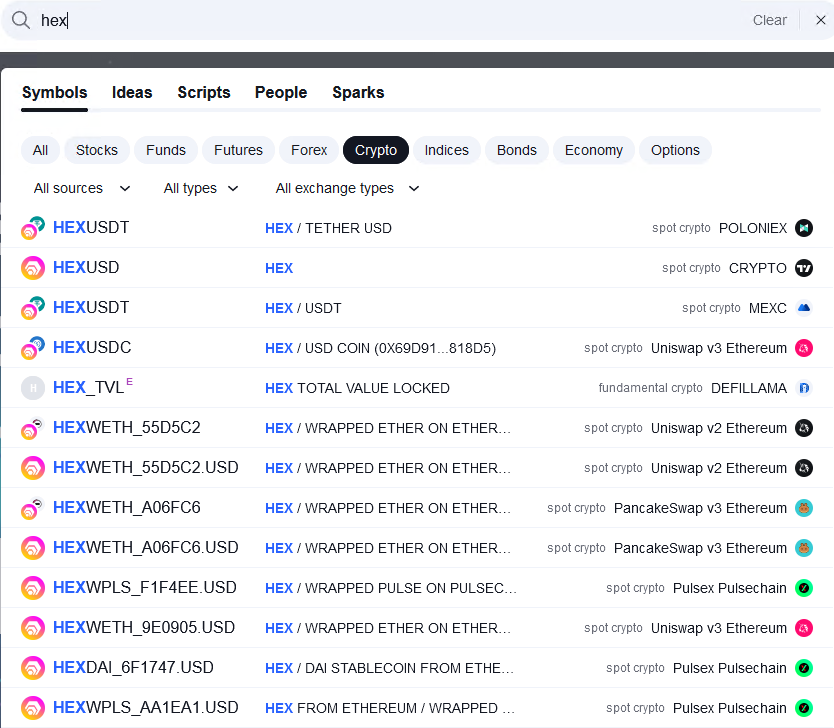Click HEX icon beside HEXWPLS_F1F4EE.USD

(x=33, y=588)
